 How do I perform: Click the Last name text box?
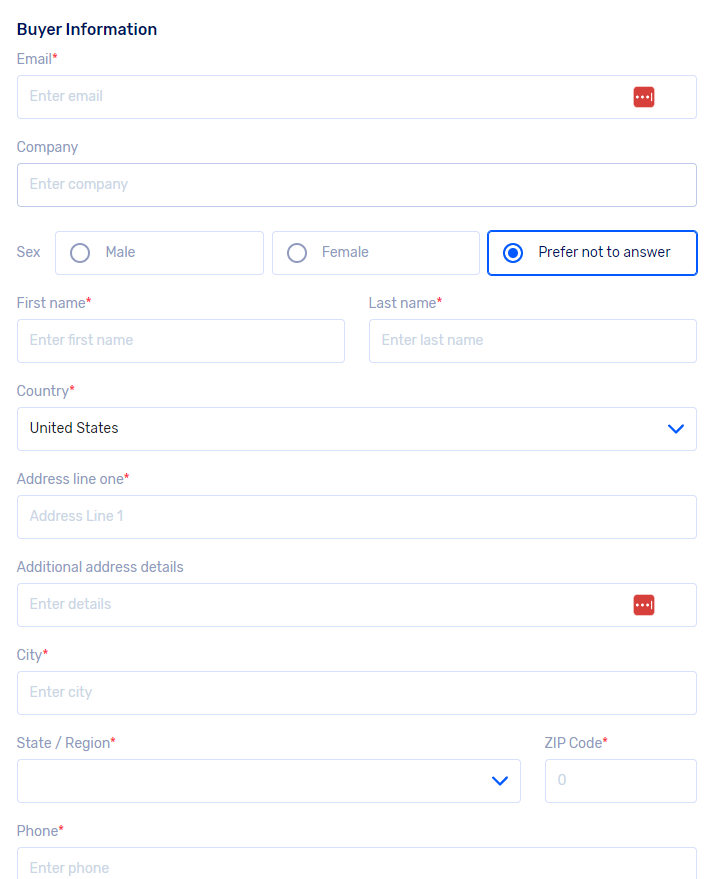pos(532,341)
